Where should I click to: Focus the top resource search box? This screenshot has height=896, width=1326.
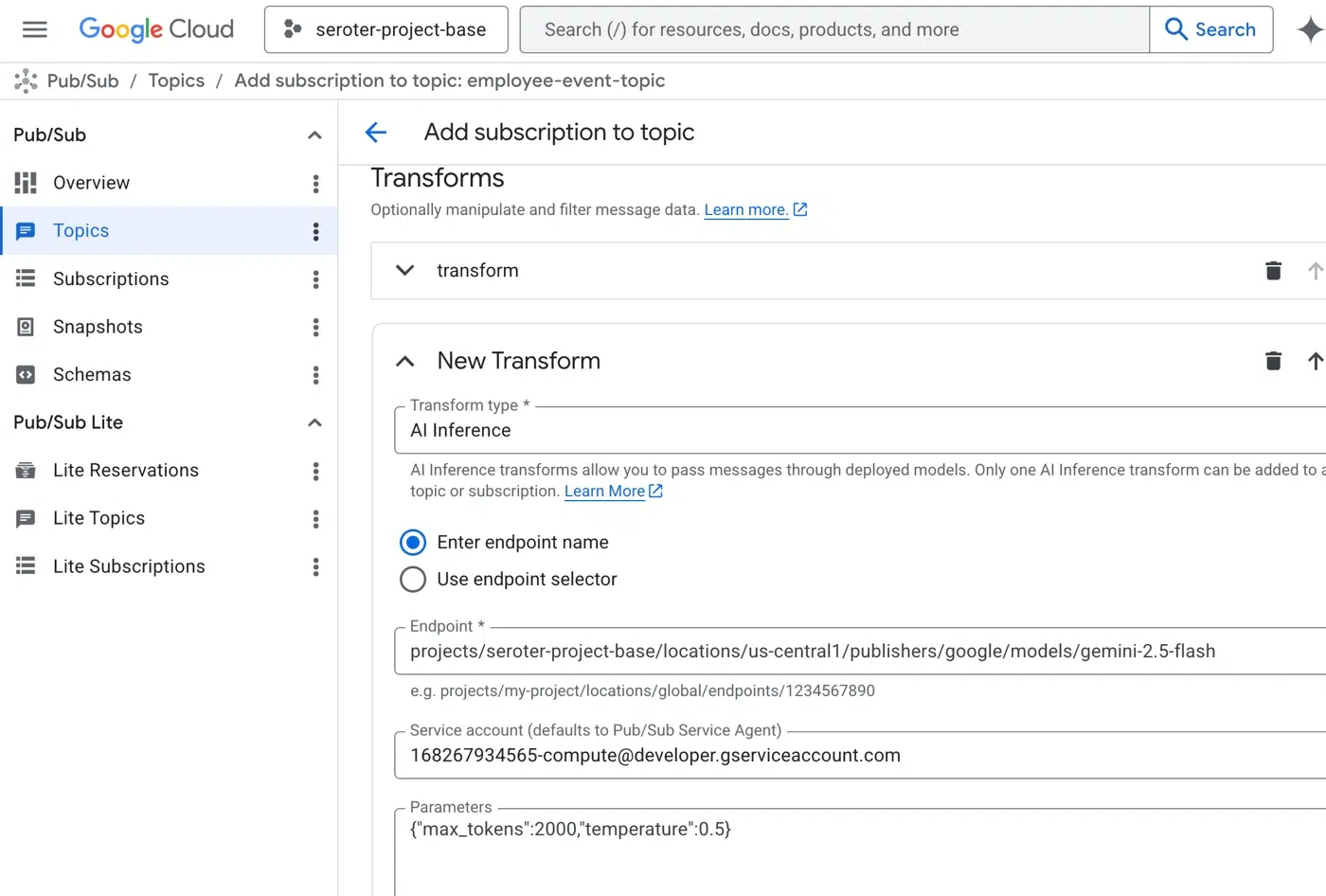pyautogui.click(x=834, y=29)
